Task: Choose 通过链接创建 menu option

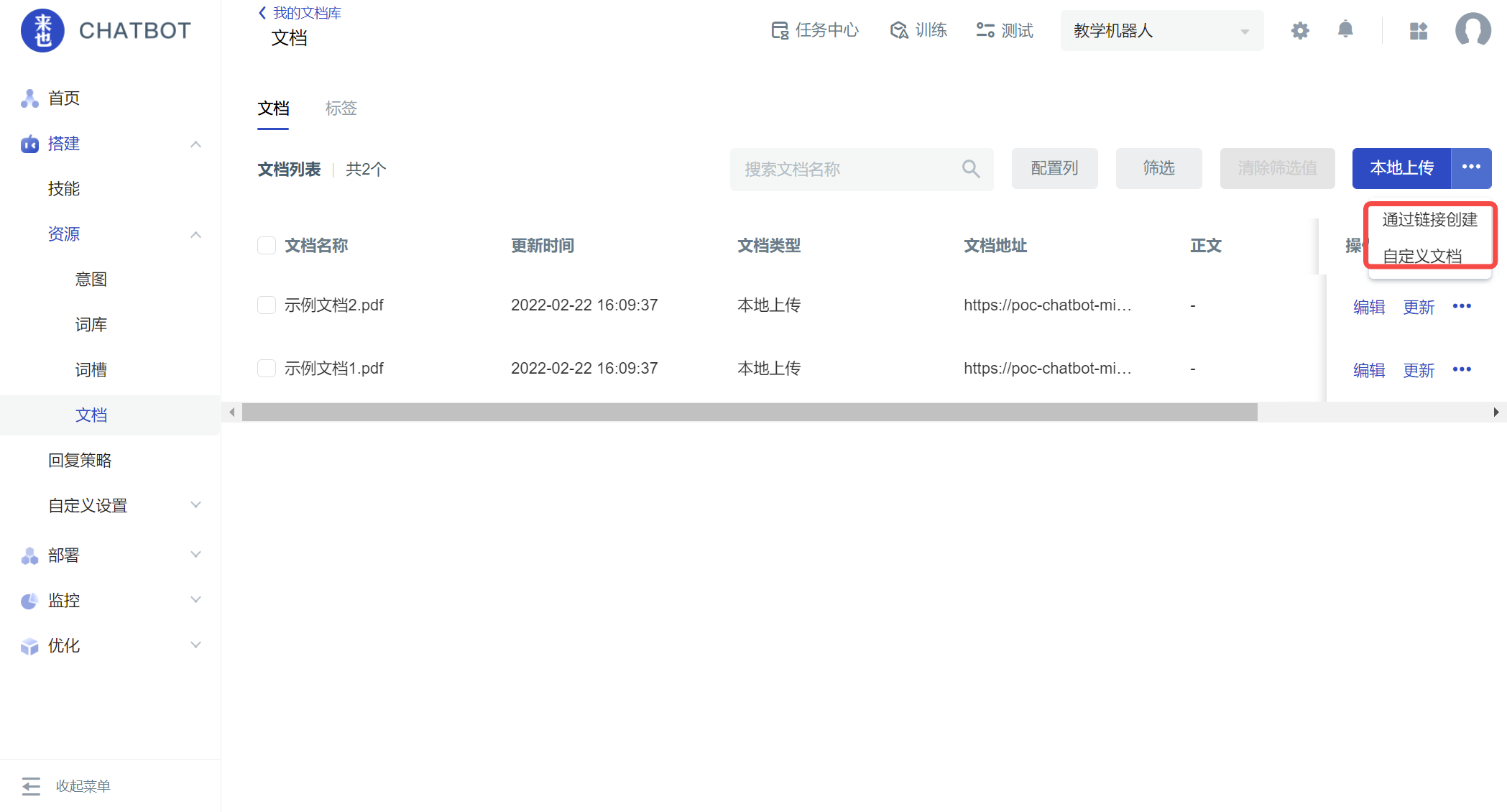Action: pyautogui.click(x=1429, y=220)
